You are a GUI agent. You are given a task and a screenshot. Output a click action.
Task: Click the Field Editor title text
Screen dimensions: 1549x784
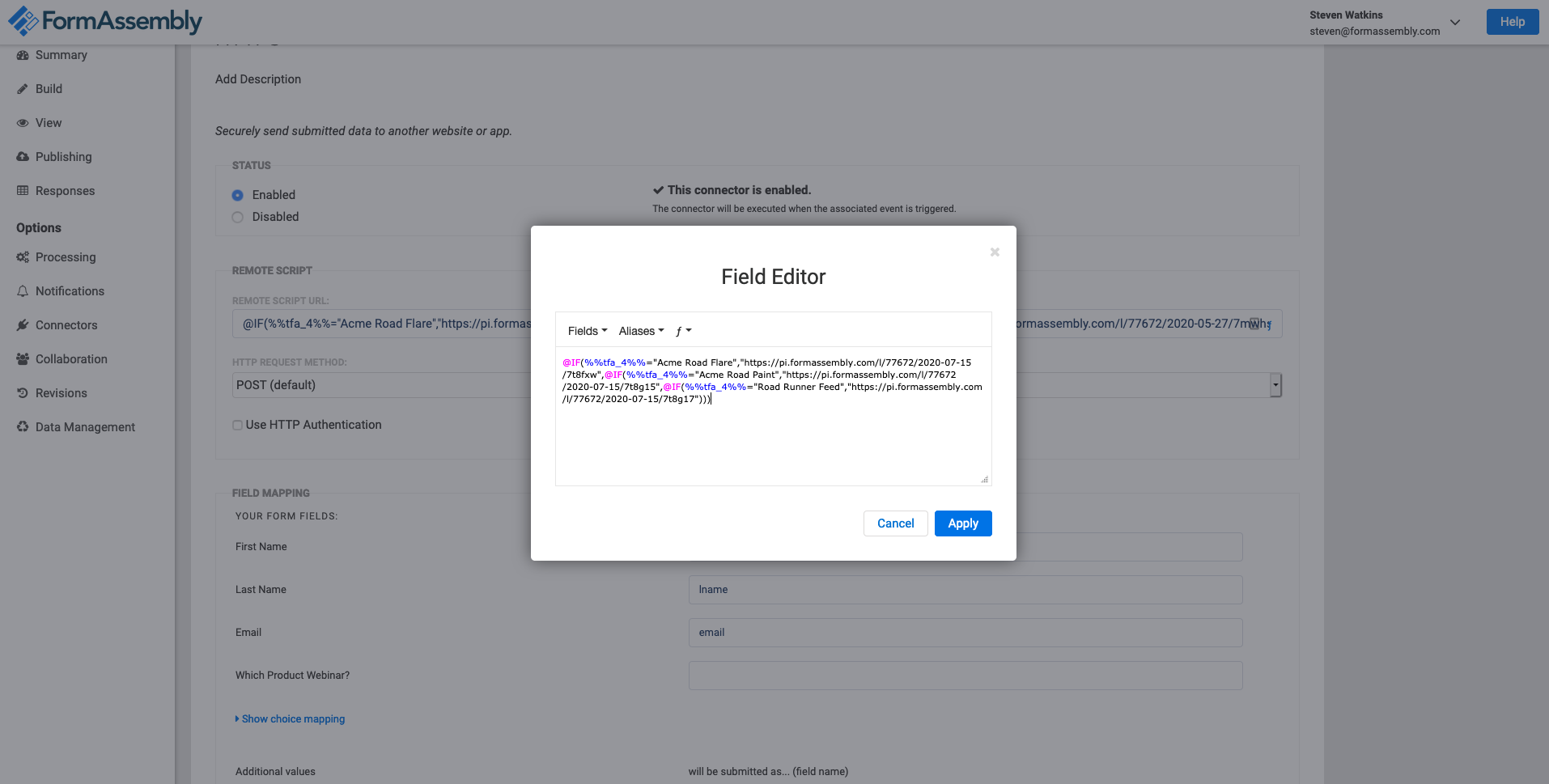point(774,277)
